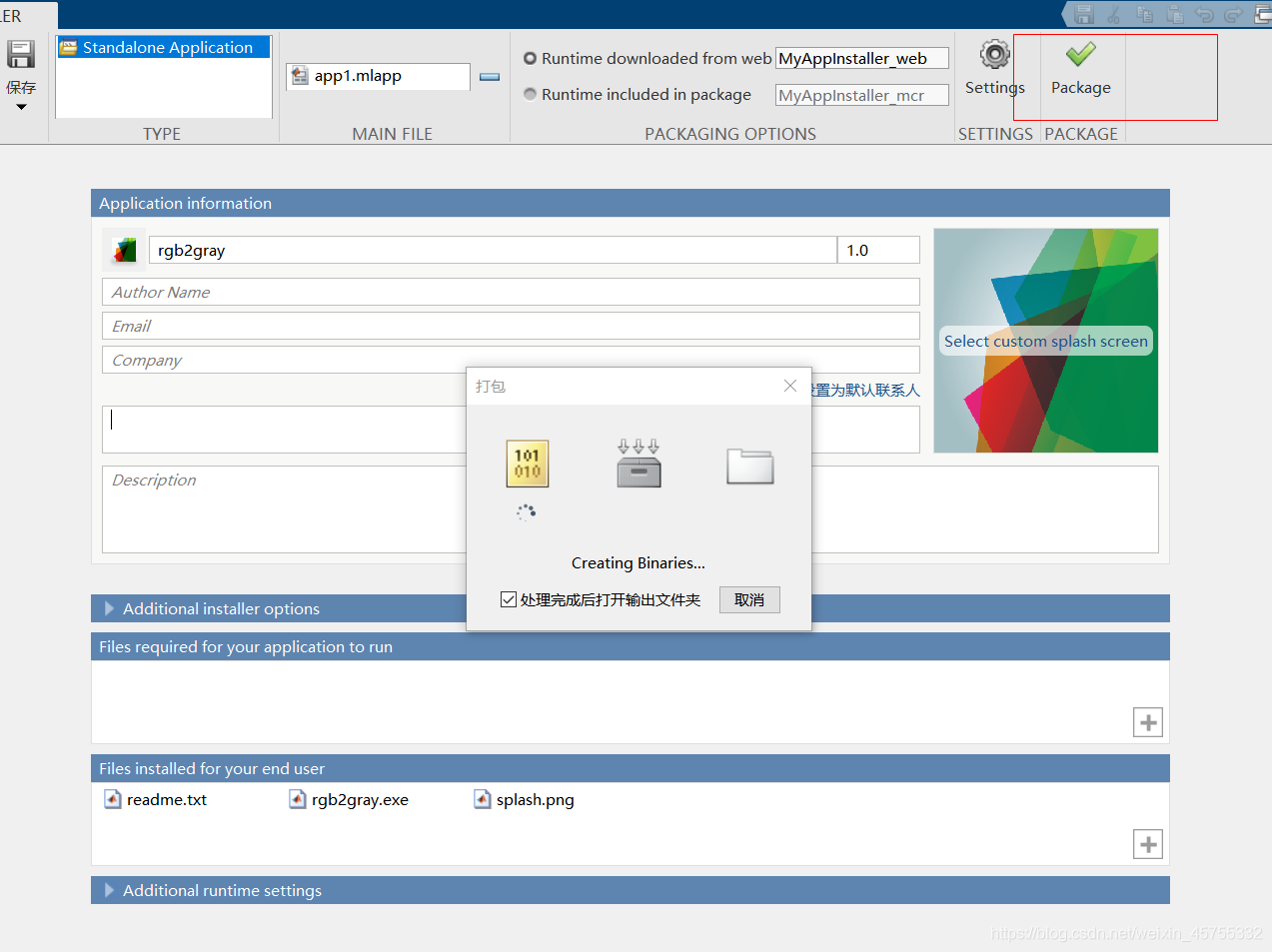Image resolution: width=1272 pixels, height=952 pixels.
Task: Remove main file using the minus icon
Action: [490, 77]
